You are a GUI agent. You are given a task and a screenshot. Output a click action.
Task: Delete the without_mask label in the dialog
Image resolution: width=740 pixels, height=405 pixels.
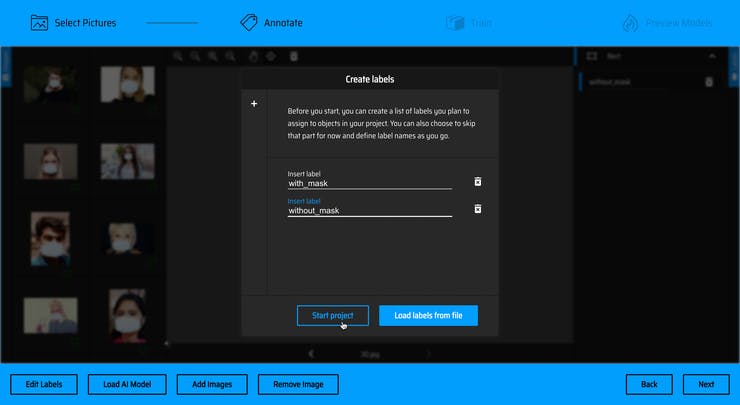(478, 209)
